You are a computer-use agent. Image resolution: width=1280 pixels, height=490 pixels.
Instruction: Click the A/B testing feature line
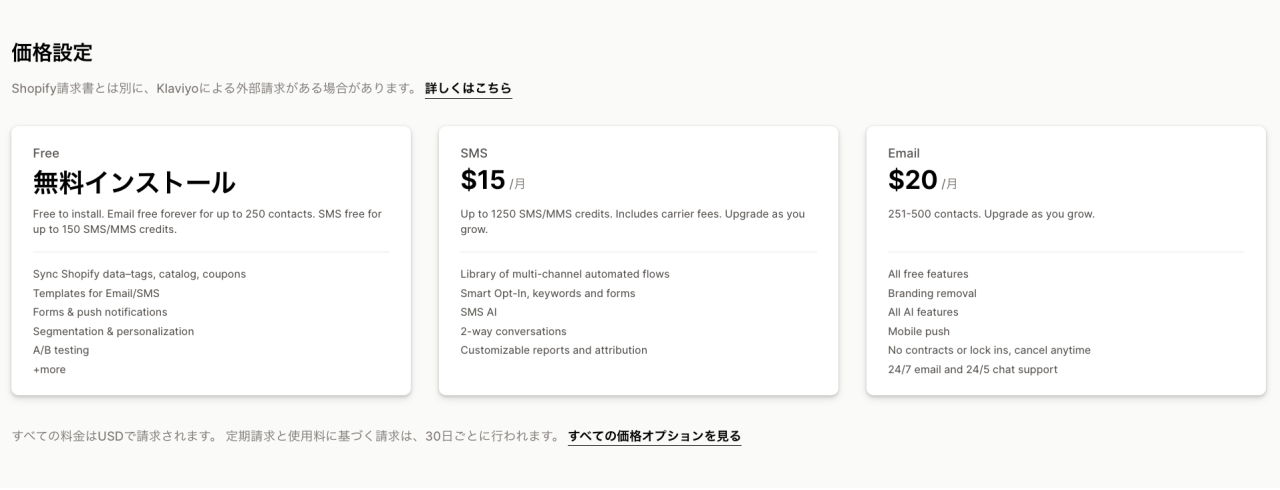tap(61, 351)
